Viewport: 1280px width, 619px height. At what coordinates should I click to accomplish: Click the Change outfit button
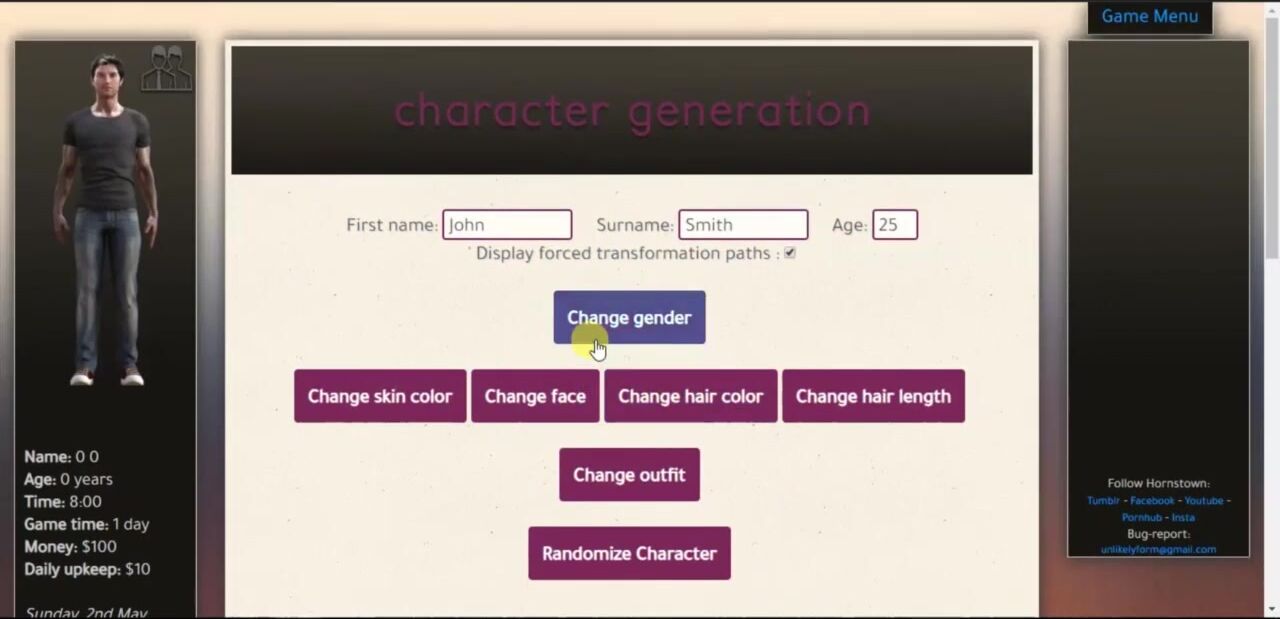pos(629,475)
